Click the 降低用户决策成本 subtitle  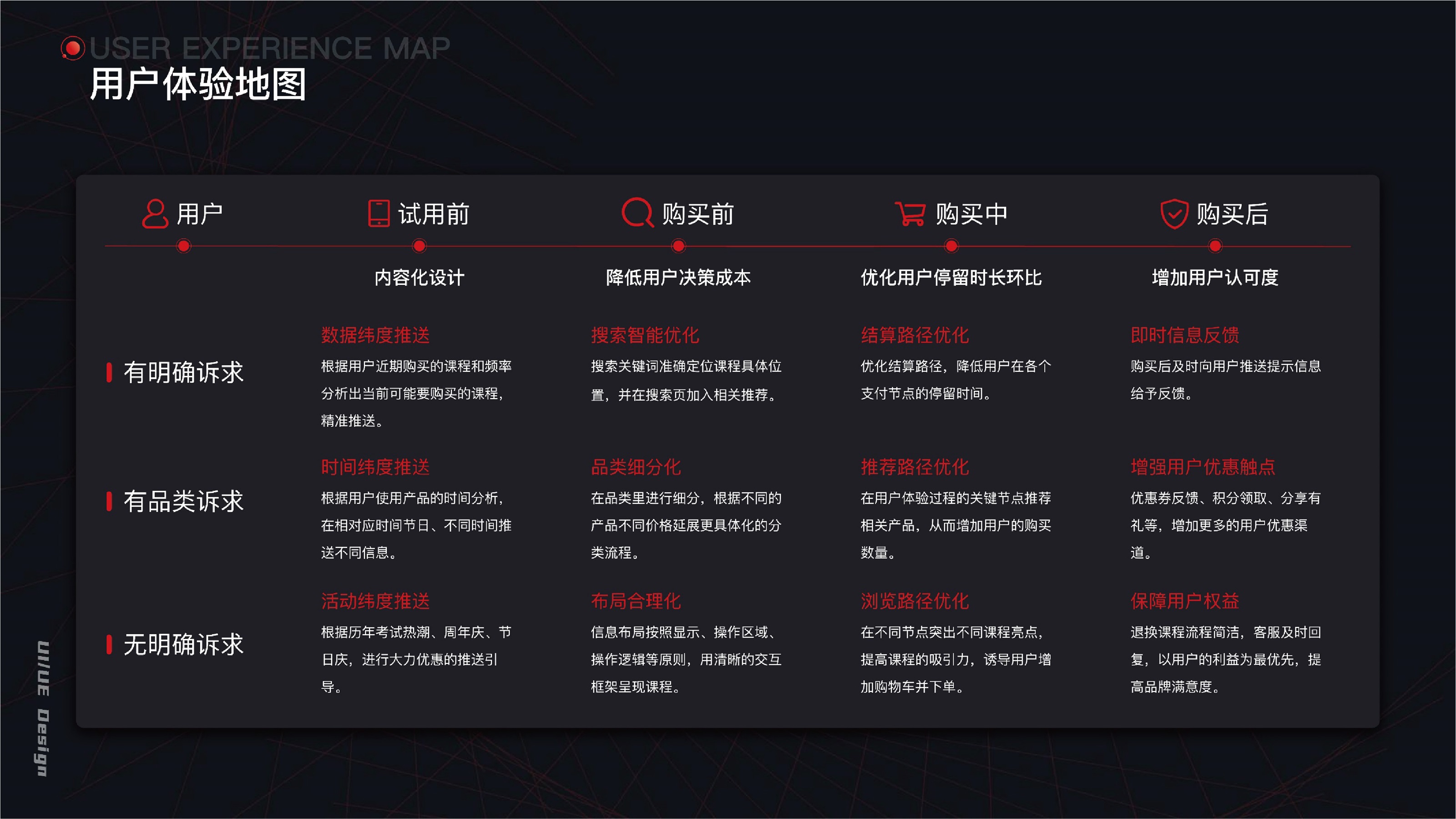[x=678, y=278]
